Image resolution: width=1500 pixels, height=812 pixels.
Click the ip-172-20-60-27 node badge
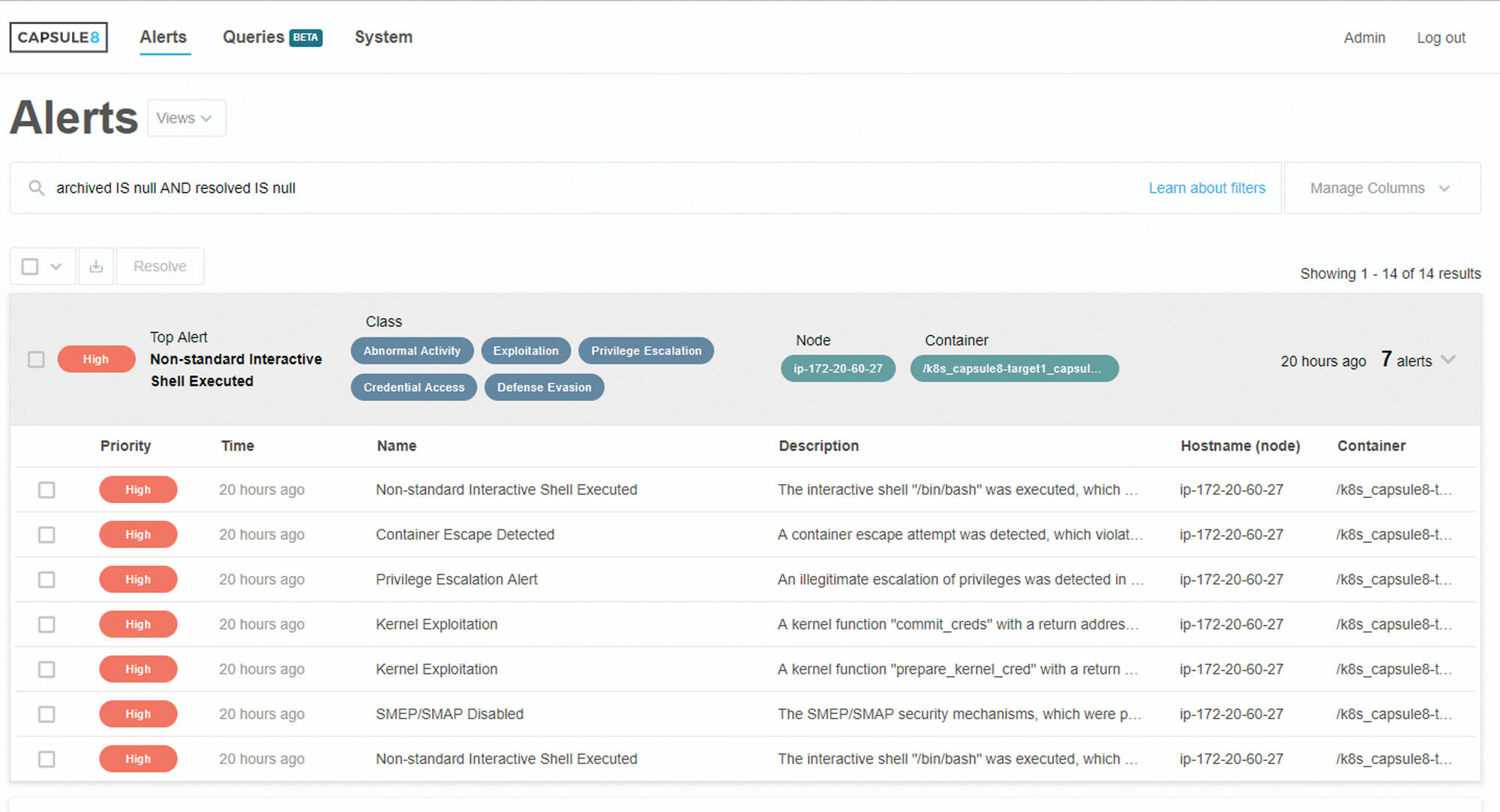pyautogui.click(x=838, y=369)
